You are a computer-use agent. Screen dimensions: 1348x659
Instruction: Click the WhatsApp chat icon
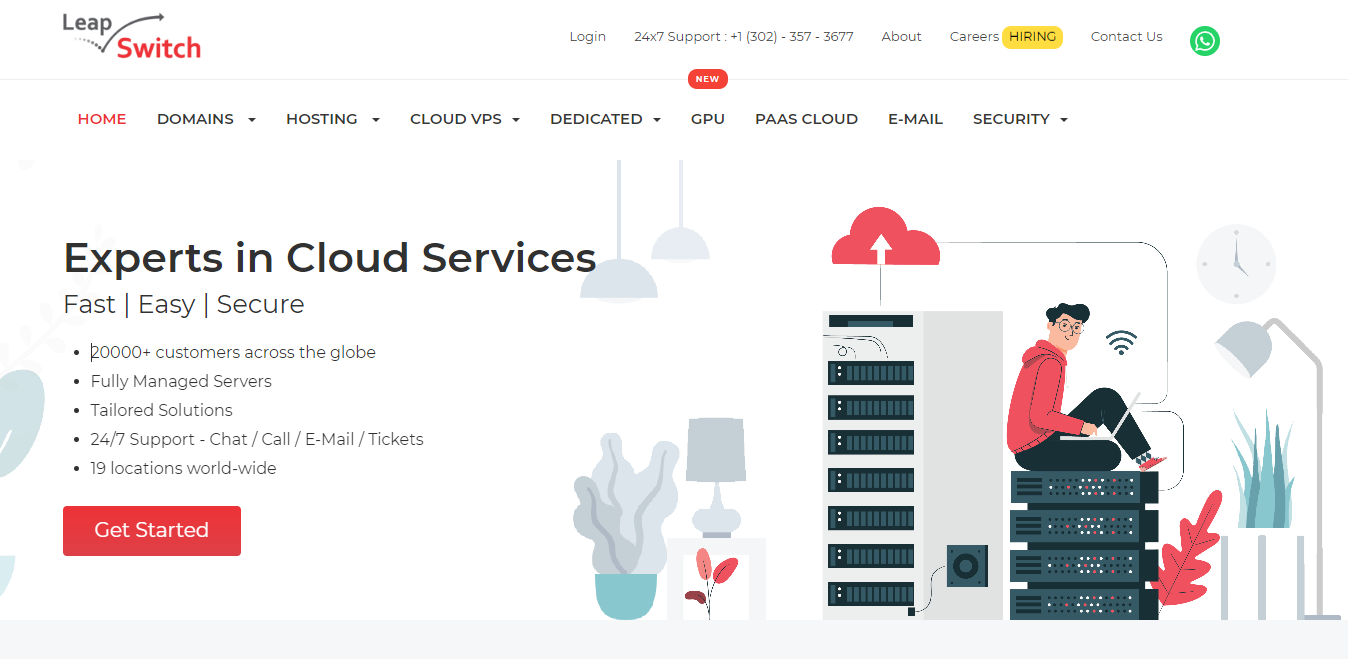[x=1204, y=41]
